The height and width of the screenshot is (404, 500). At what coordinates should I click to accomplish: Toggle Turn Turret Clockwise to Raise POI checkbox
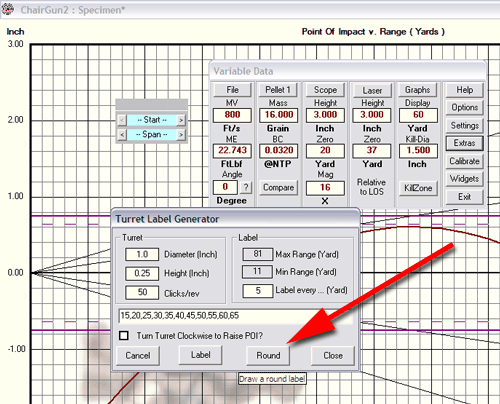[x=124, y=335]
